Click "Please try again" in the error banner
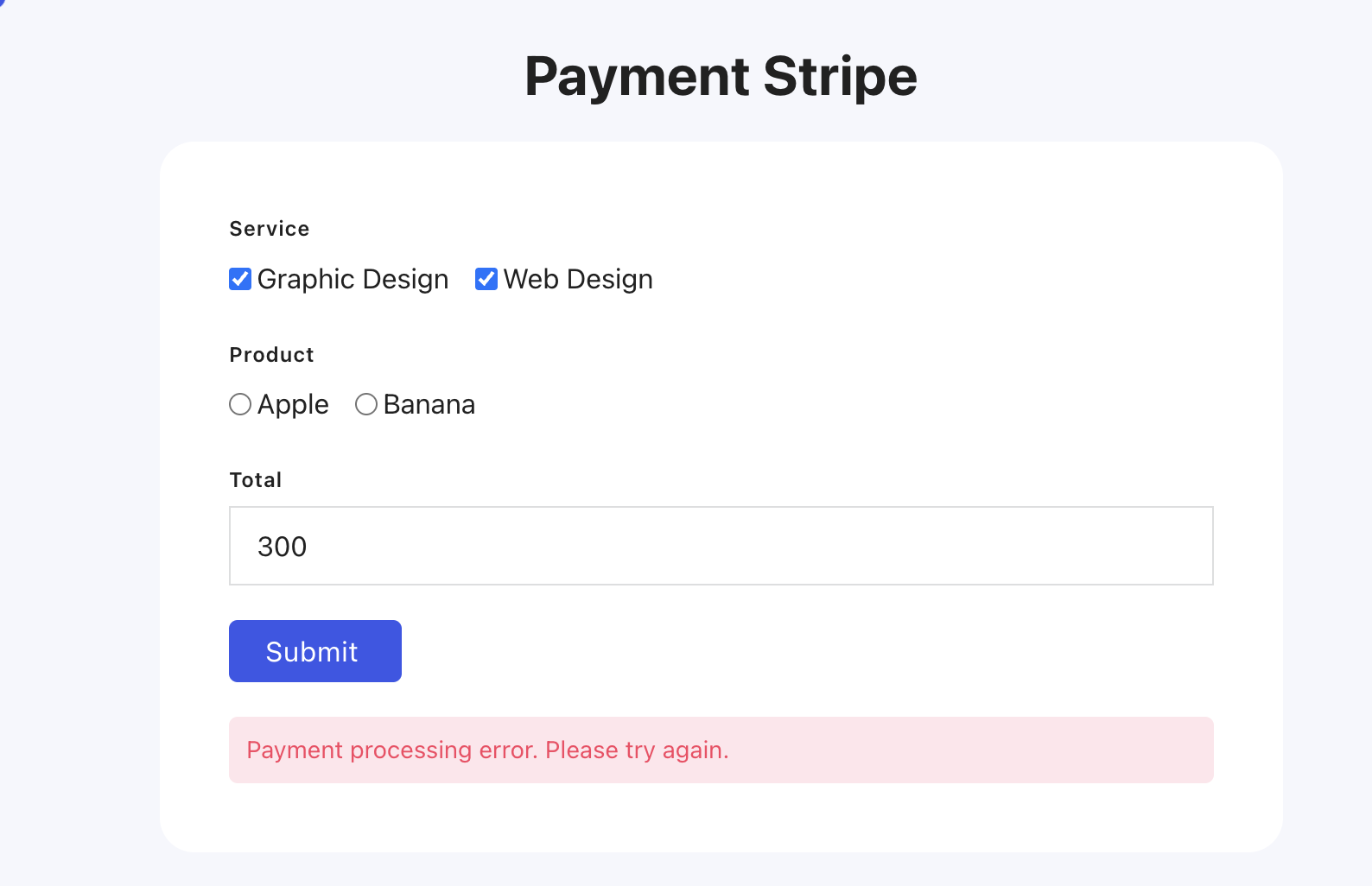The image size is (1372, 886). (637, 750)
